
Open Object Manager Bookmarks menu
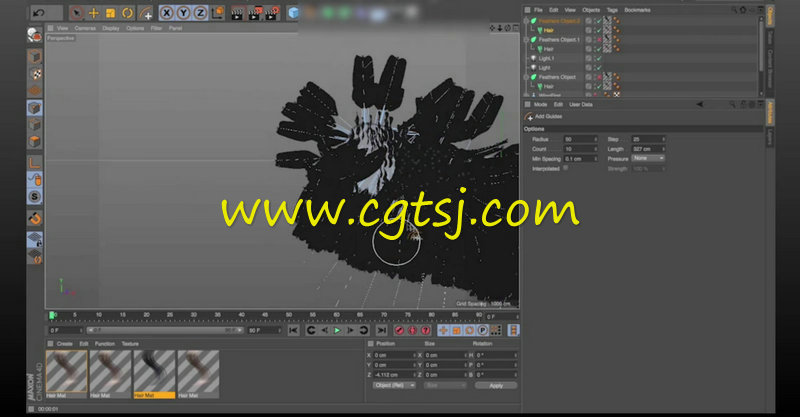pyautogui.click(x=637, y=10)
